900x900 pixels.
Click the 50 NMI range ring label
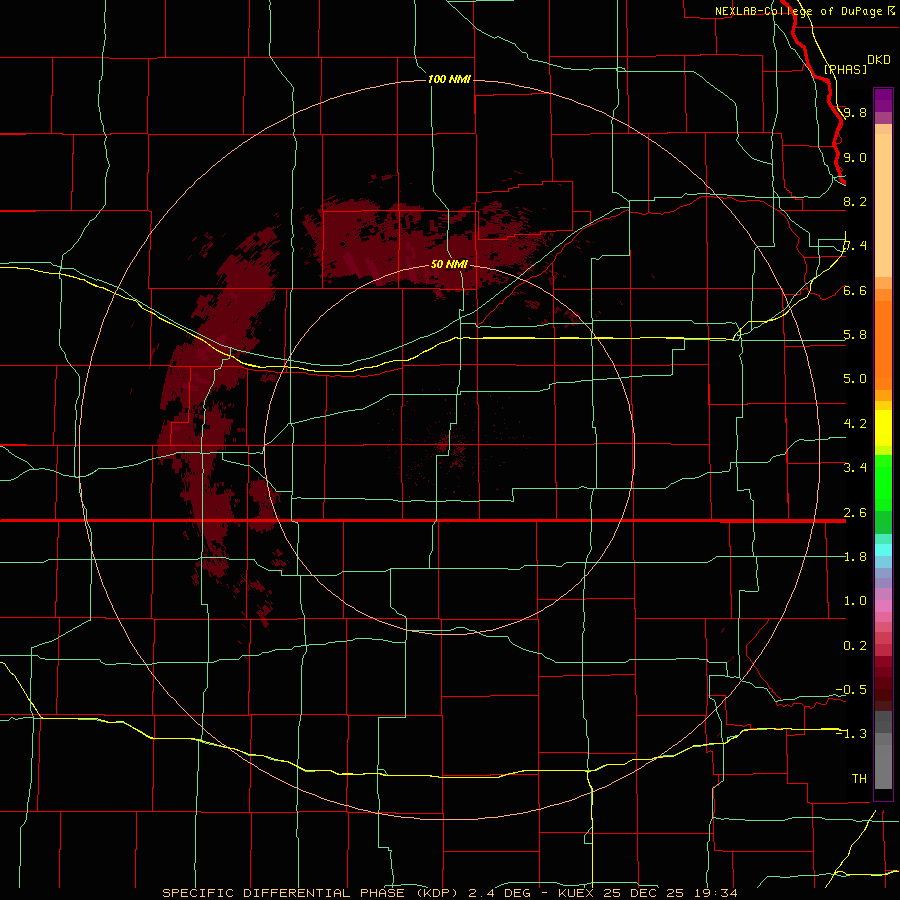(x=449, y=264)
